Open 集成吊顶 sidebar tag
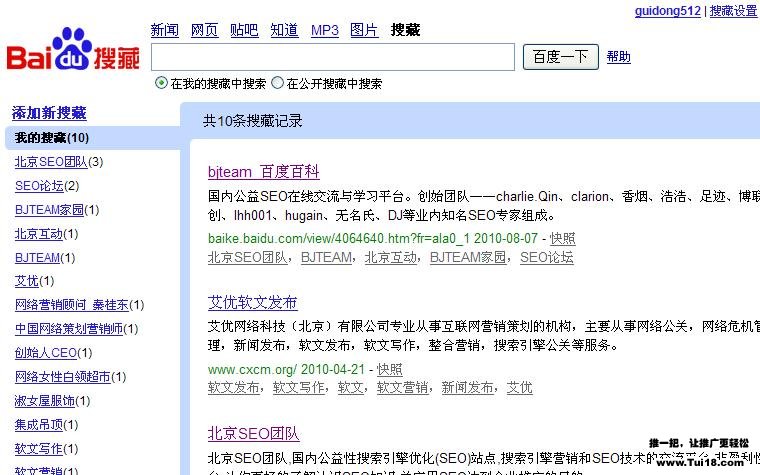The image size is (760, 475). [x=39, y=425]
